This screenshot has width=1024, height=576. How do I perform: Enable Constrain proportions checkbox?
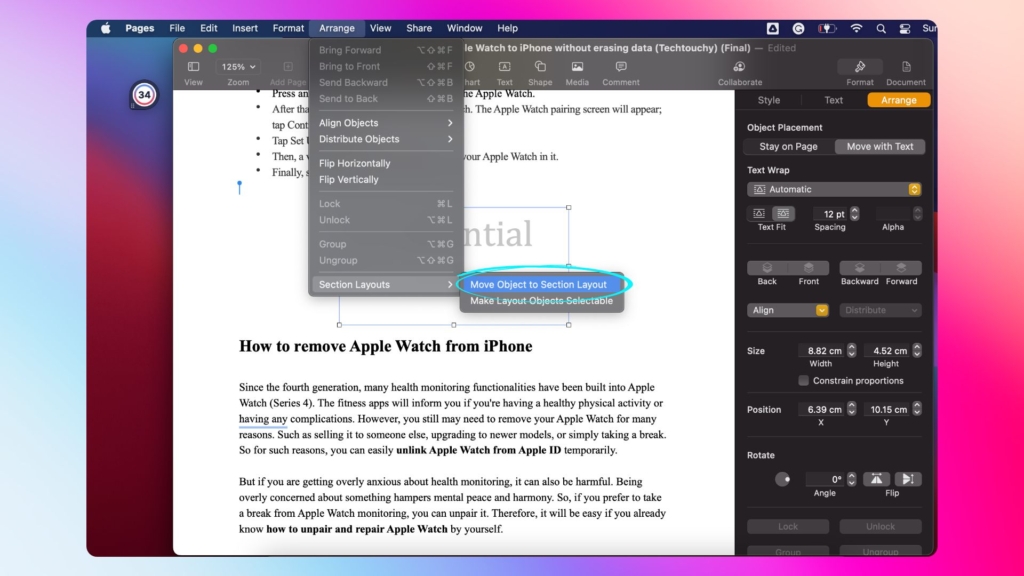pyautogui.click(x=803, y=381)
